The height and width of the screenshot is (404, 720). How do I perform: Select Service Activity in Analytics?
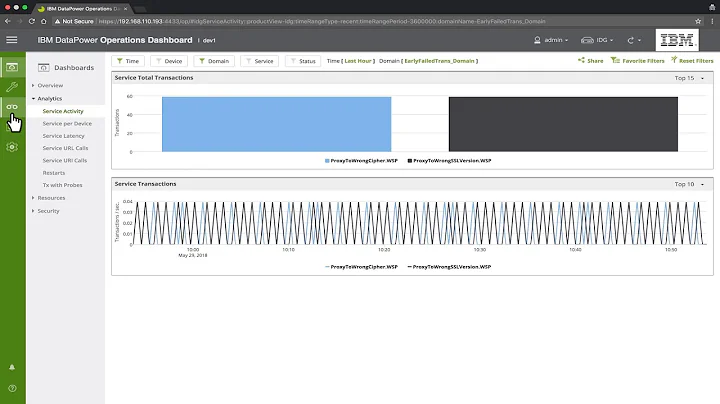(x=63, y=111)
